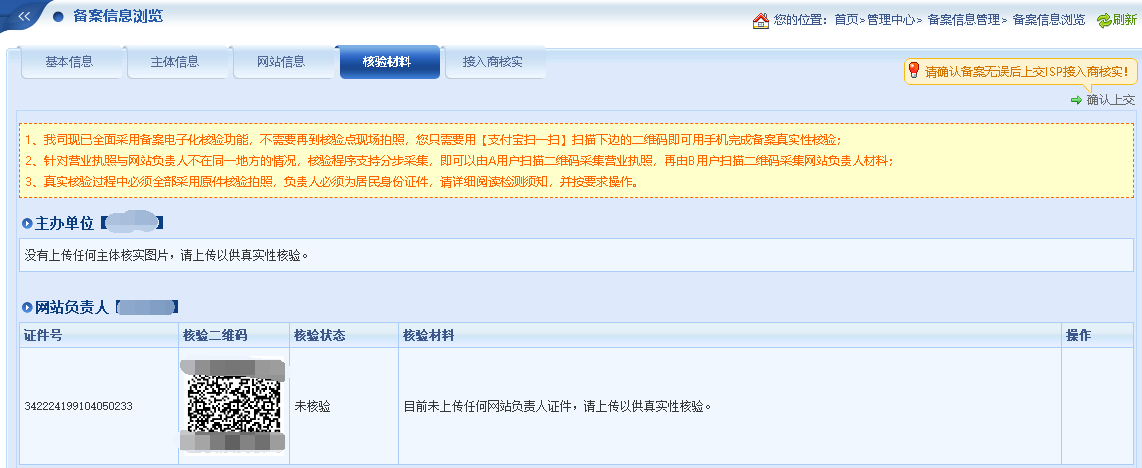The image size is (1142, 468).
Task: Collapse the 主办单位 section arrow
Action: coord(27,222)
